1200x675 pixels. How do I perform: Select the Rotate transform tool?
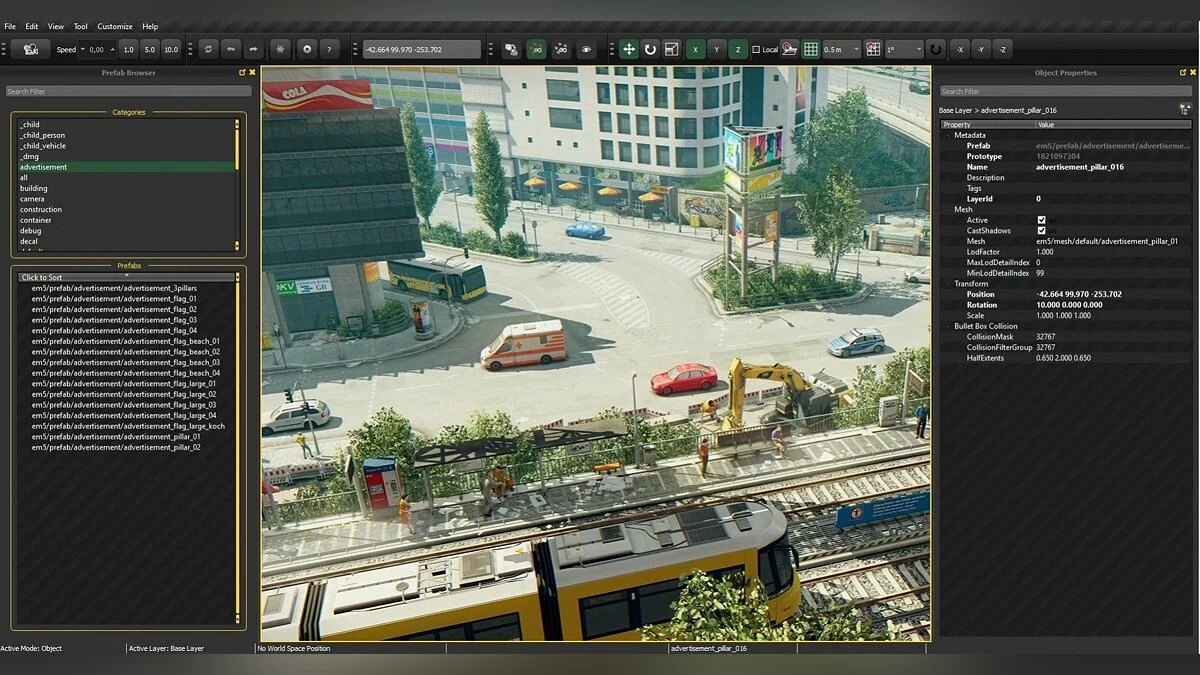(650, 49)
